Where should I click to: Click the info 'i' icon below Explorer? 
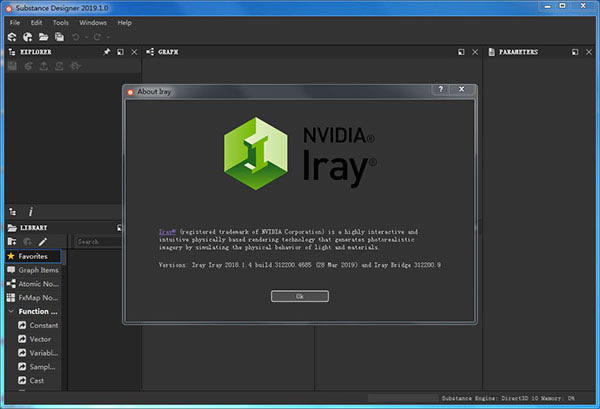pyautogui.click(x=31, y=212)
